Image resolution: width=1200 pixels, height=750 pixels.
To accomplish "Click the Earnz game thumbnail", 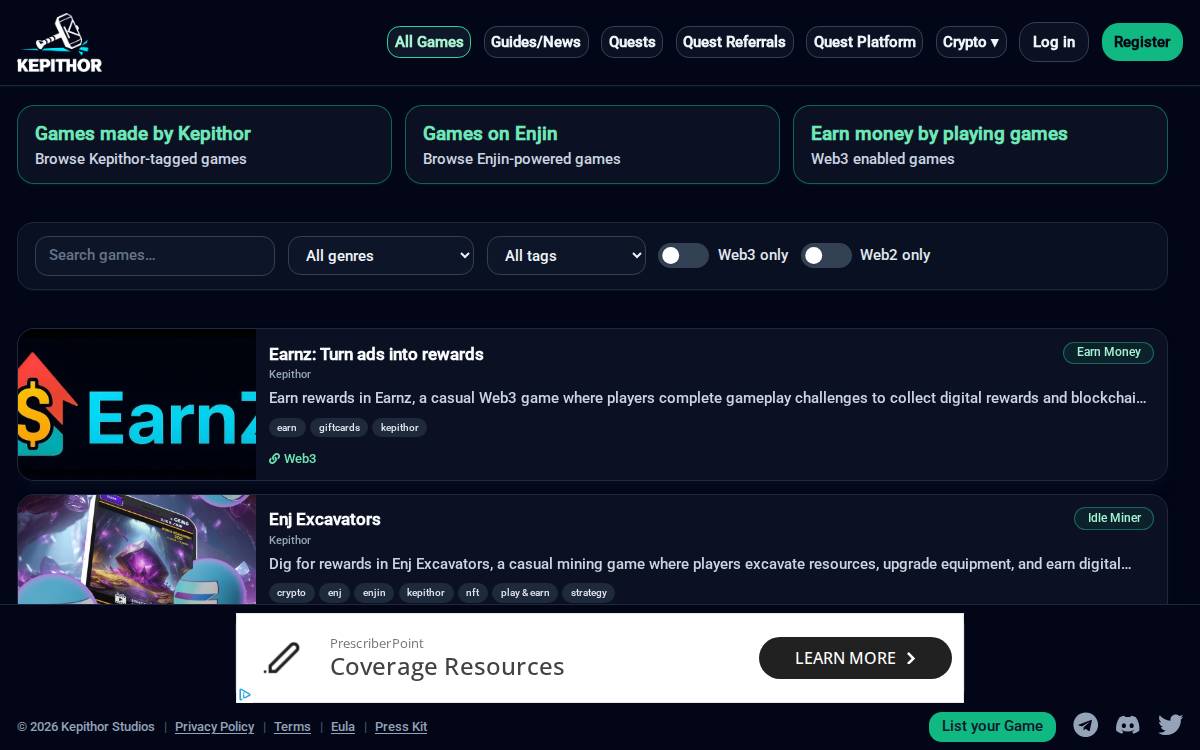I will tap(137, 404).
